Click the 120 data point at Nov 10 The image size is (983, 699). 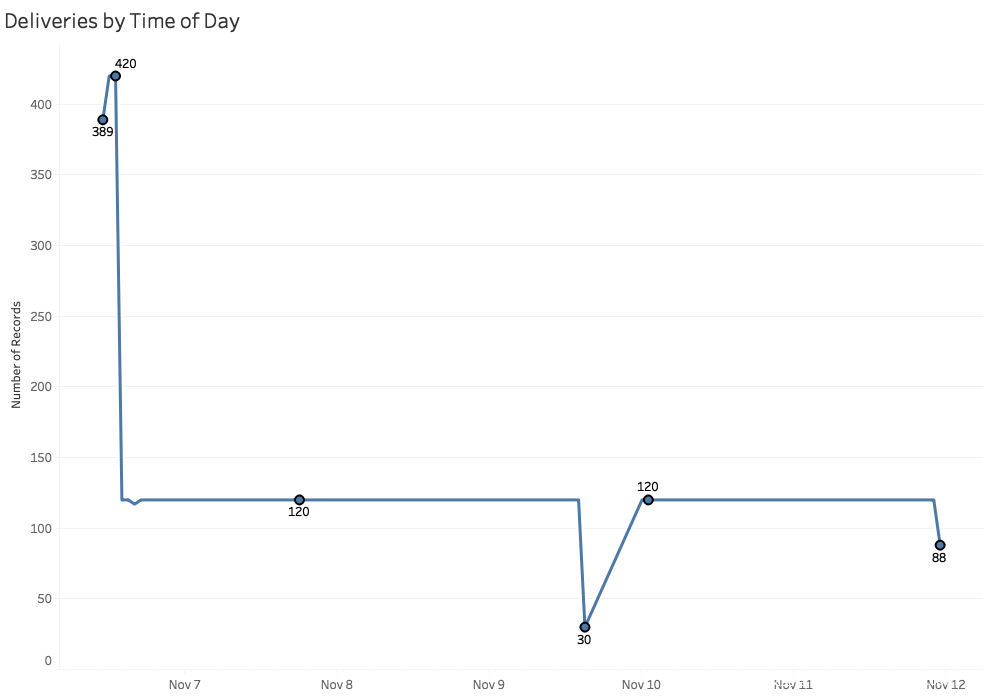click(x=648, y=500)
